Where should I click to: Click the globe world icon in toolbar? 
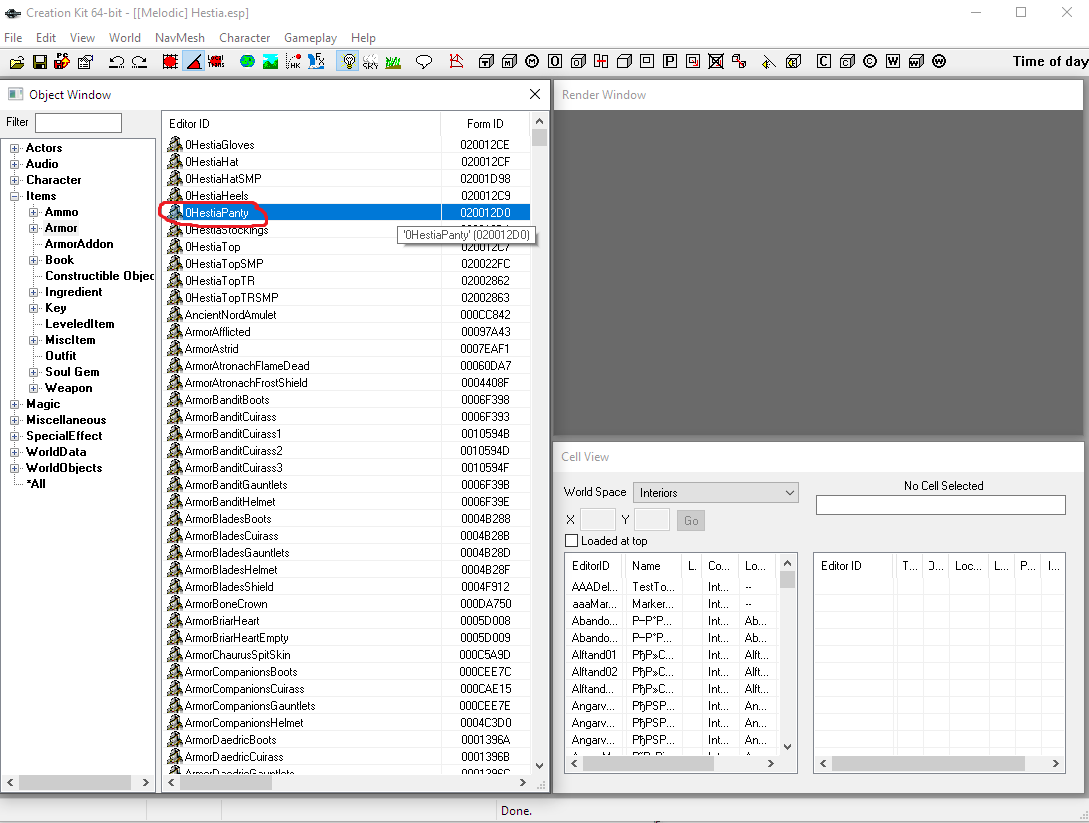(247, 62)
